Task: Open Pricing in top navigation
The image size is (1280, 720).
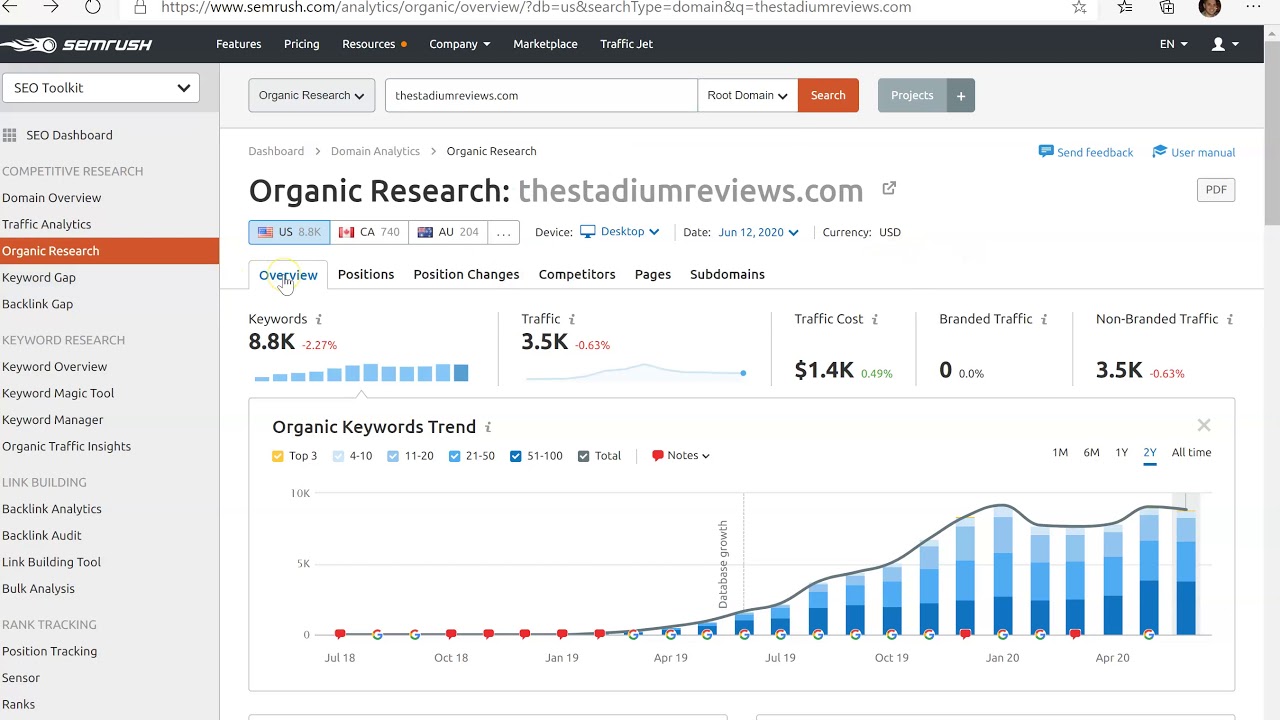Action: pyautogui.click(x=301, y=44)
